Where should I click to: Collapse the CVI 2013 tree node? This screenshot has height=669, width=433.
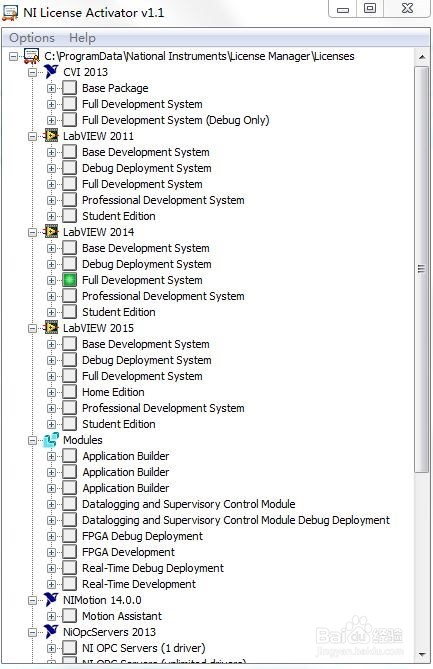[32, 72]
